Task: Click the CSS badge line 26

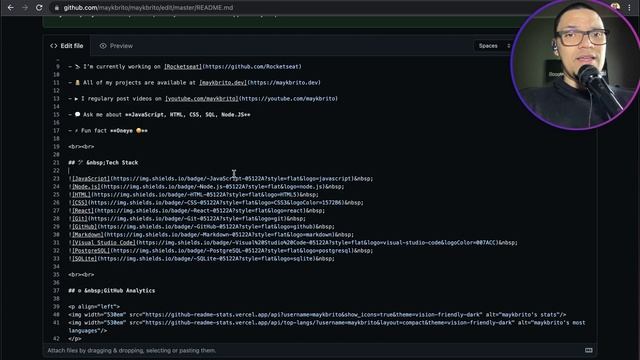Action: pos(216,202)
